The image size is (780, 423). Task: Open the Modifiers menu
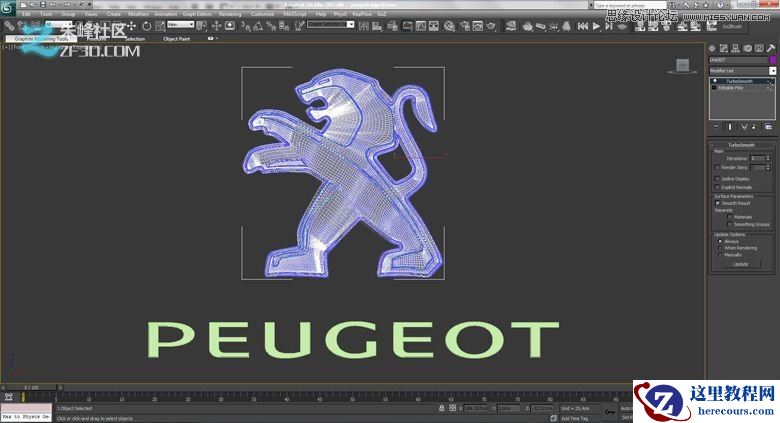tap(138, 14)
